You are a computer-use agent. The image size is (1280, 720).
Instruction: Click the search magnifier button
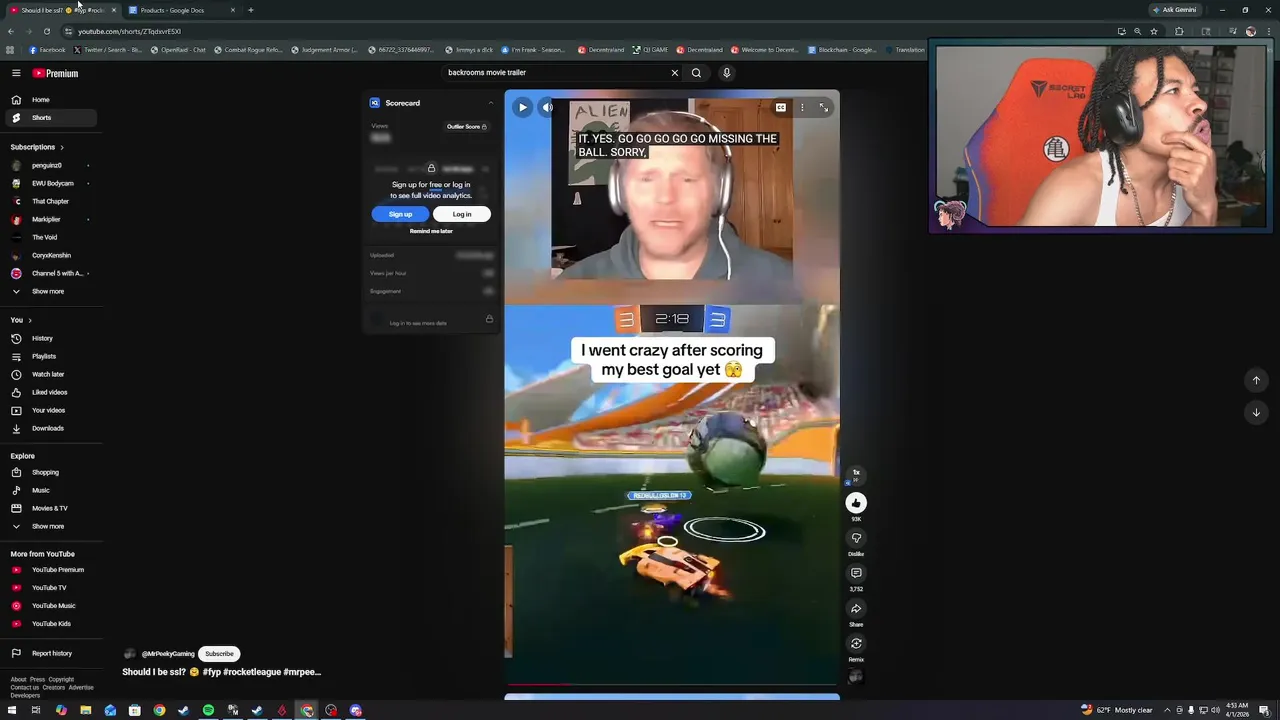(x=696, y=72)
